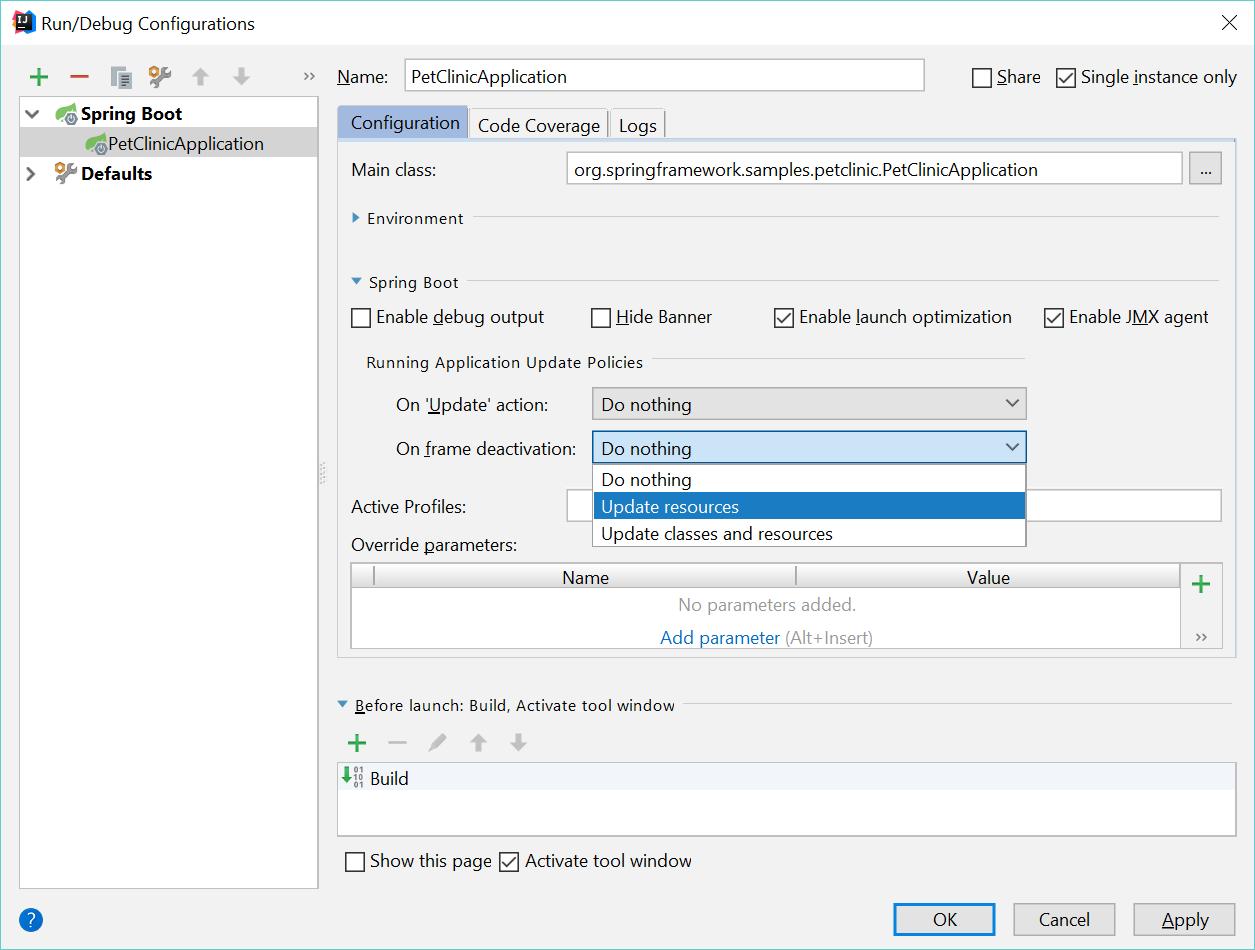
Task: Select the Build task row
Action: 786,778
